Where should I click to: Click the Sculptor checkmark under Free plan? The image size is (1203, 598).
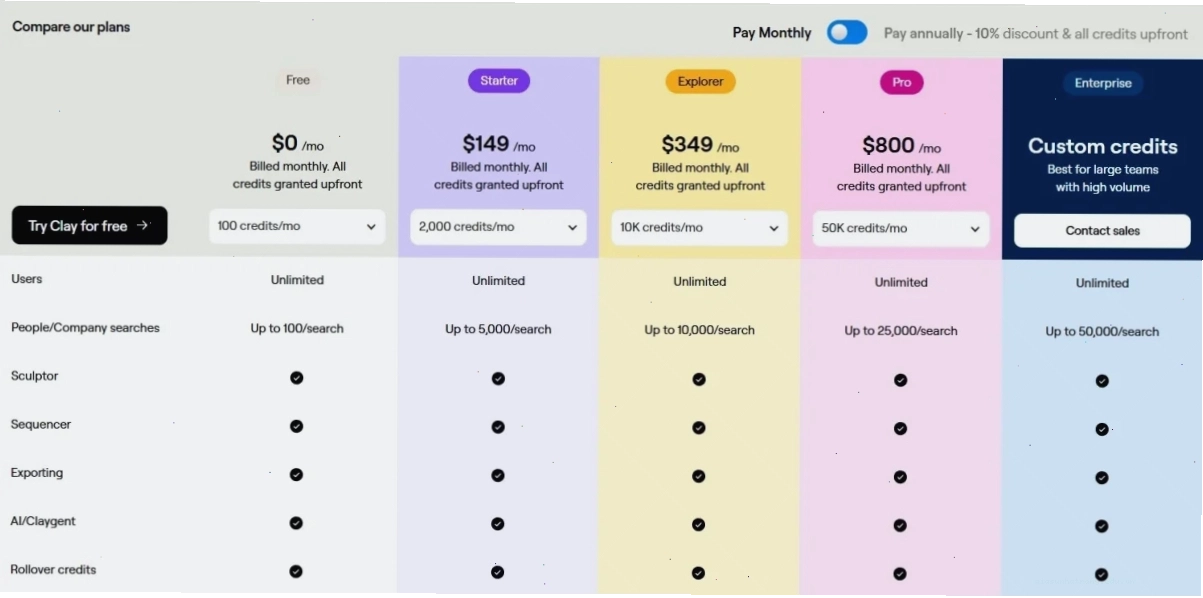297,378
